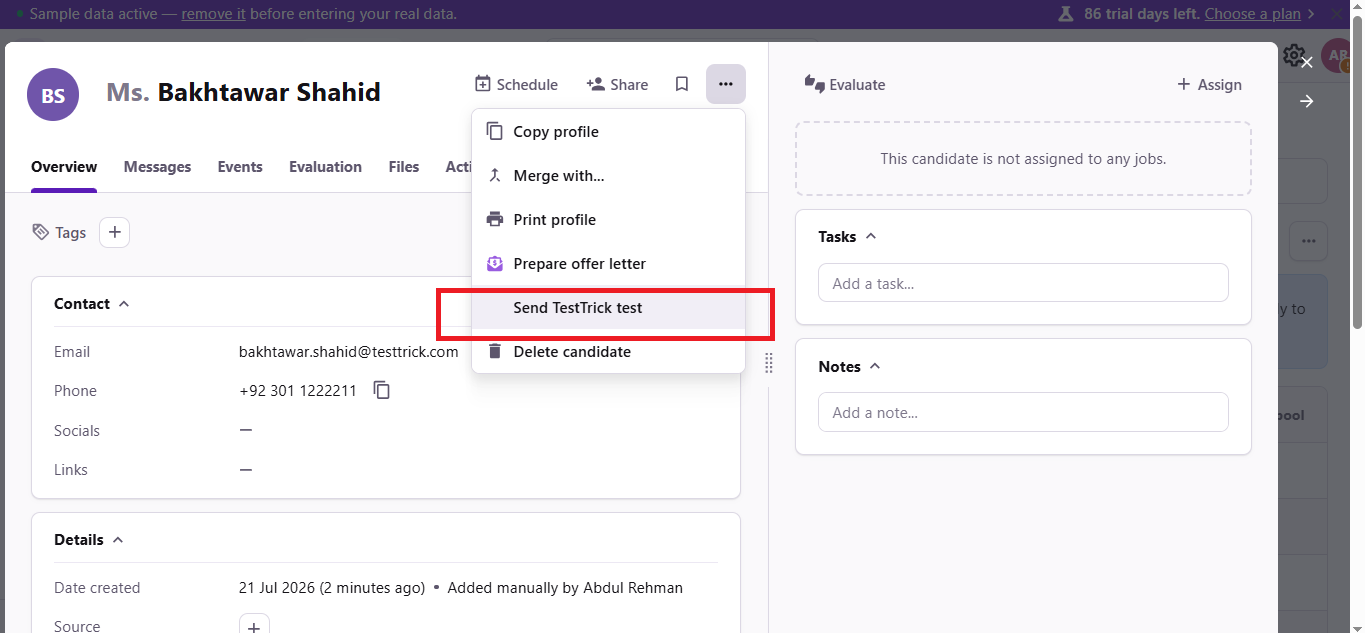The height and width of the screenshot is (633, 1365).
Task: Bookmark the candidate with bookmark icon
Action: pos(682,85)
